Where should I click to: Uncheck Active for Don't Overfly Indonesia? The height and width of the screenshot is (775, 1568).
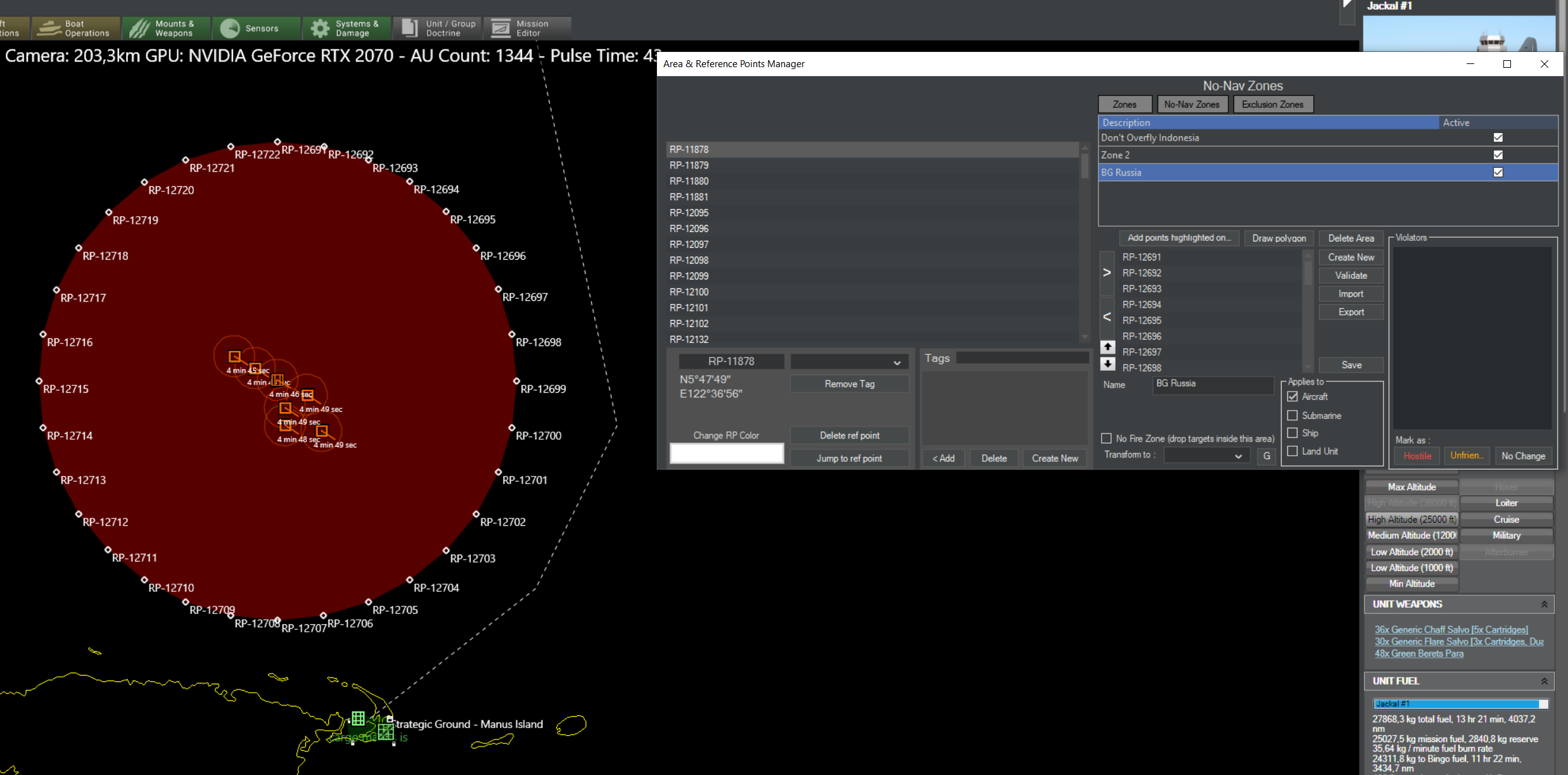point(1498,138)
